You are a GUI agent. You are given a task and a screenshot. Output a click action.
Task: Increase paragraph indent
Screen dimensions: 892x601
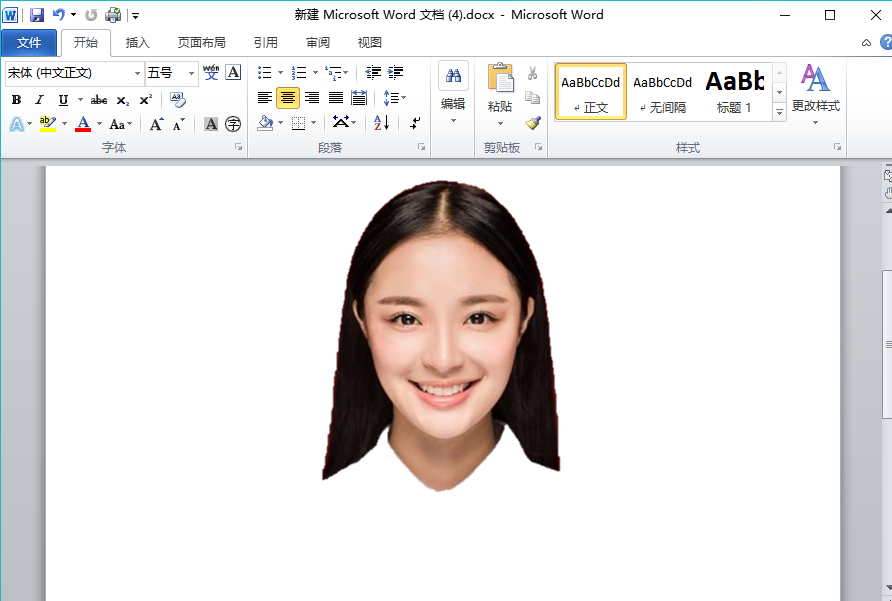coord(395,72)
